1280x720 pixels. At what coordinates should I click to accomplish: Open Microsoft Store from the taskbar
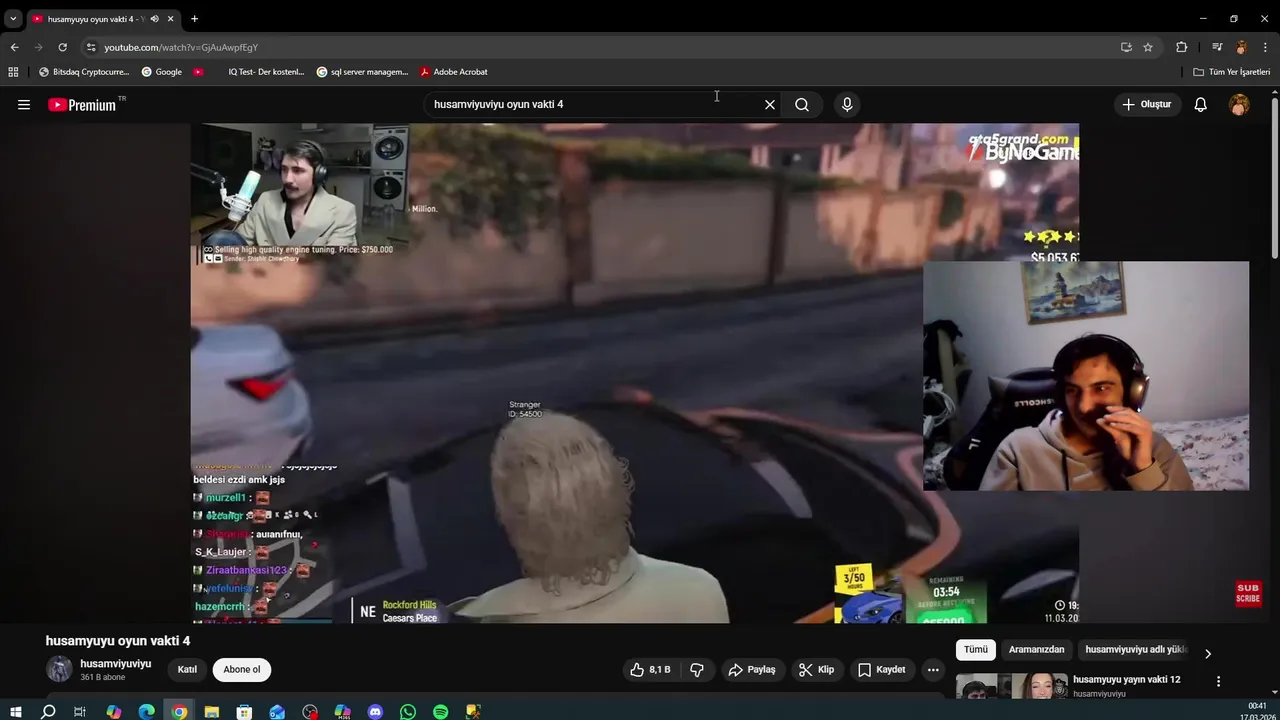(244, 712)
